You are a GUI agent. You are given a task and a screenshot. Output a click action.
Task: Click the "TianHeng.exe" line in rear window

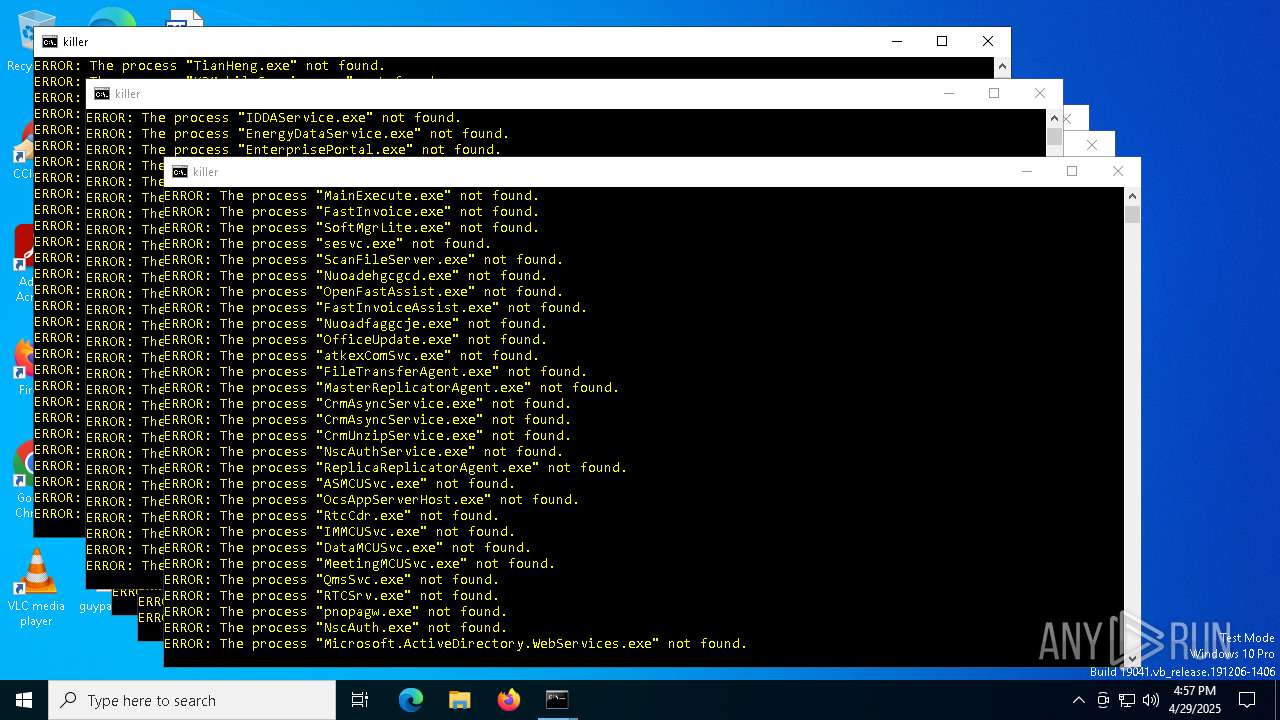tap(210, 66)
